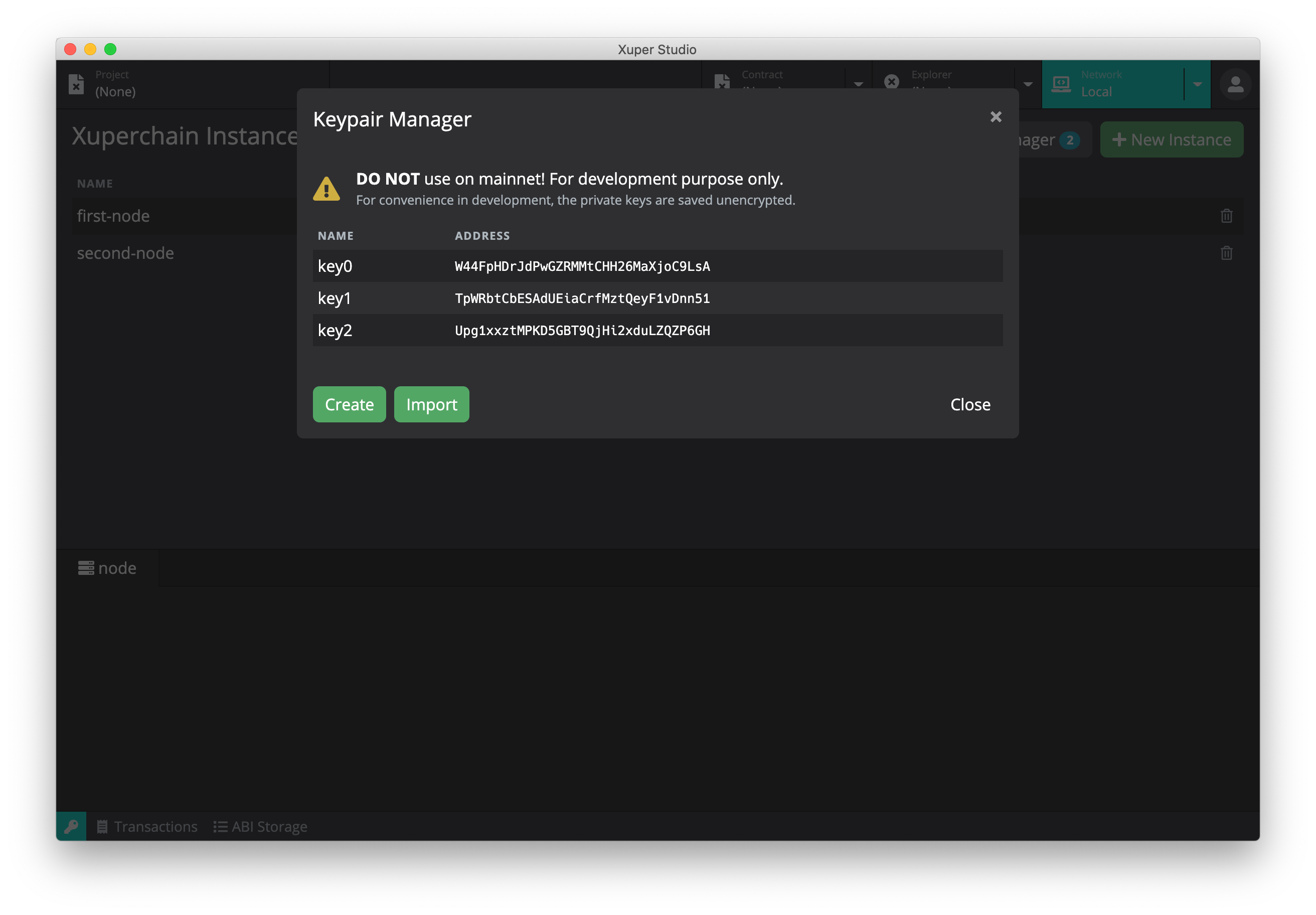Viewport: 1316px width, 915px height.
Task: Click the key icon in status bar
Action: coord(71,826)
